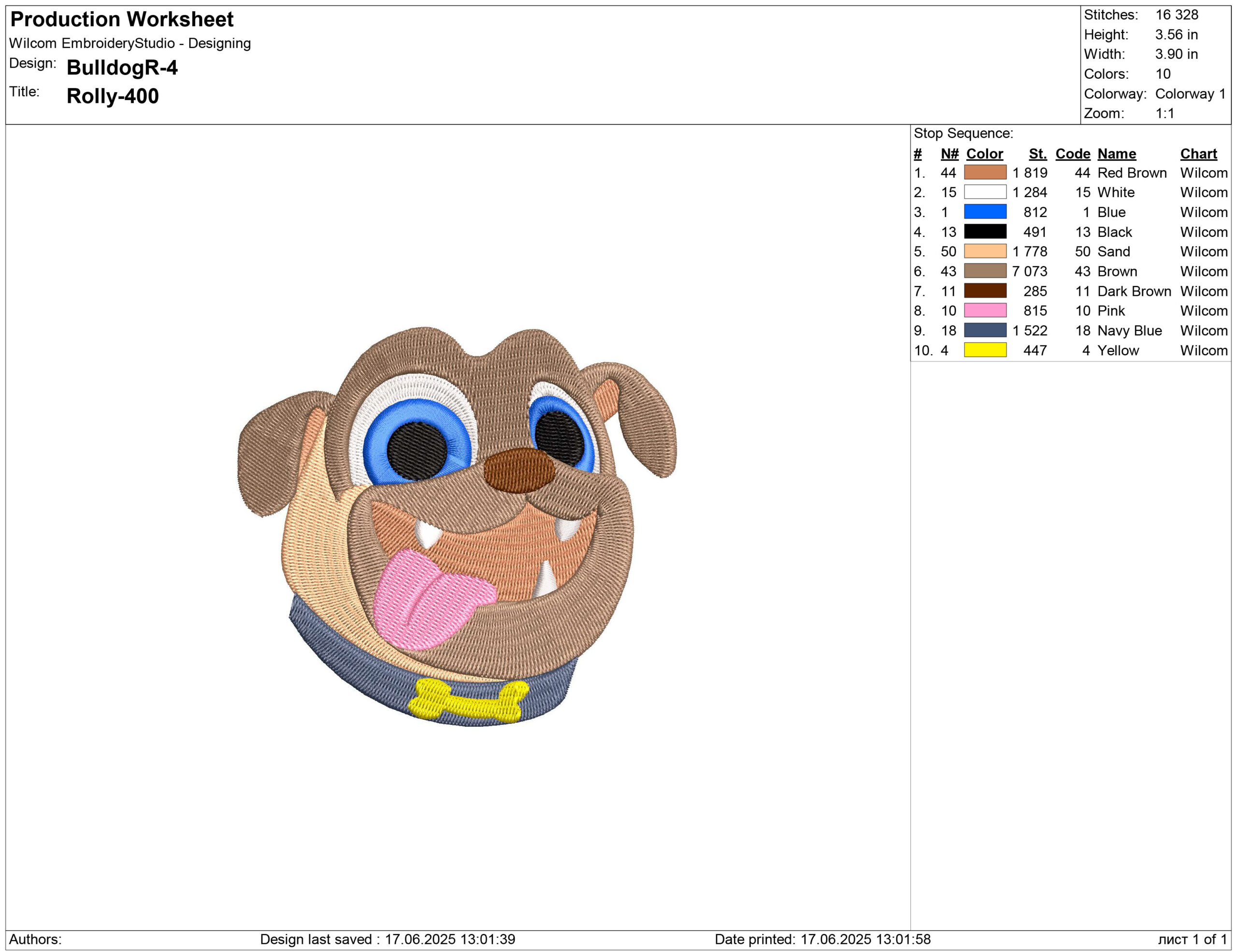Click the embroidered bulldog design preview

tap(457, 527)
